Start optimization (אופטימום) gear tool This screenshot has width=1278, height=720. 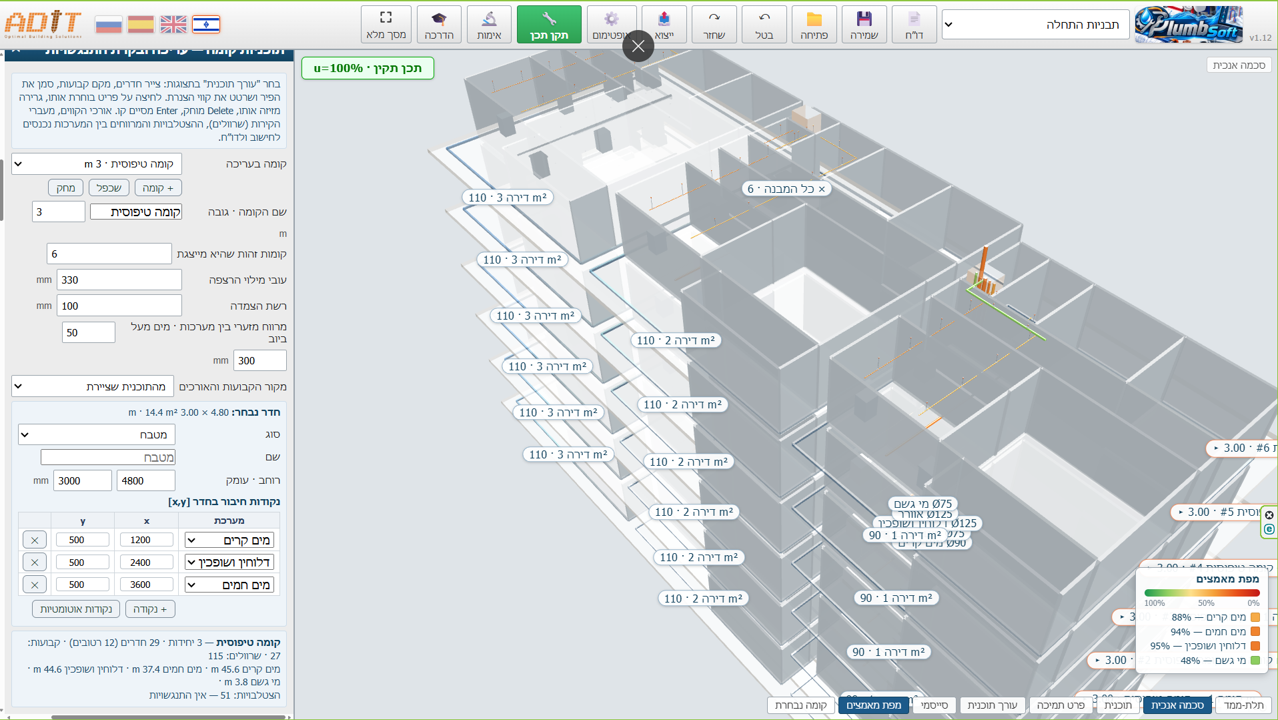[611, 24]
